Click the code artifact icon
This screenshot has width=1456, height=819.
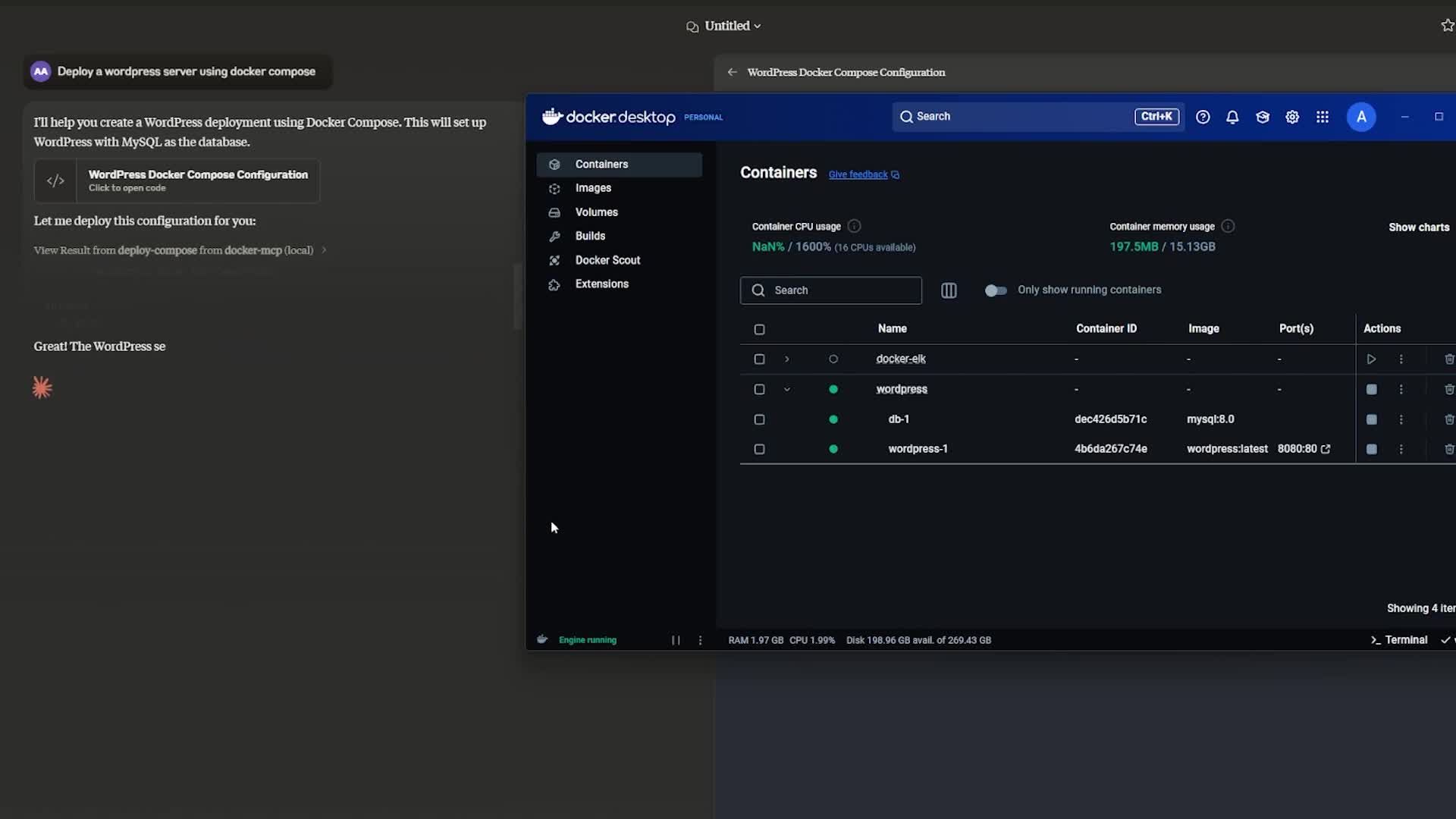[55, 180]
